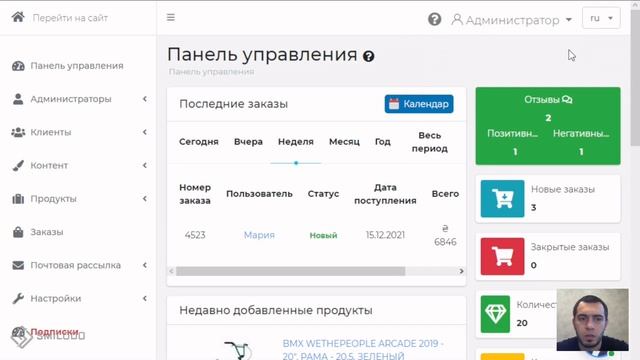Click the green diamond icon tile
640x360 pixels.
tap(495, 314)
